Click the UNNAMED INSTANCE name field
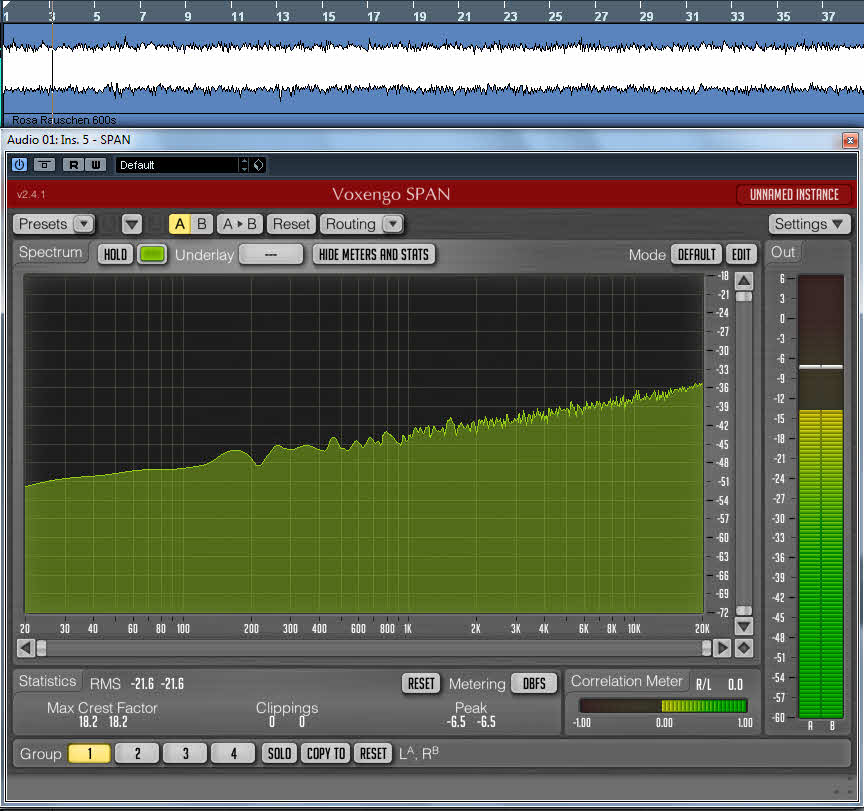864x811 pixels. point(794,194)
